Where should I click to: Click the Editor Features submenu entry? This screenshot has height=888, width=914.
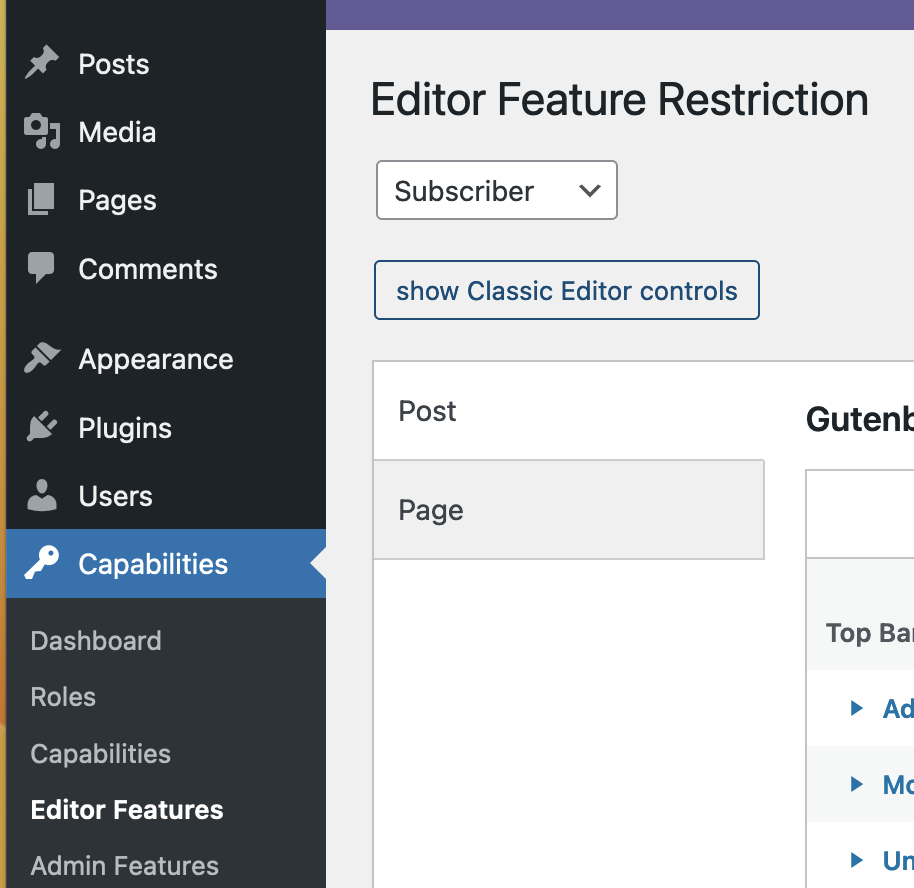pos(126,809)
